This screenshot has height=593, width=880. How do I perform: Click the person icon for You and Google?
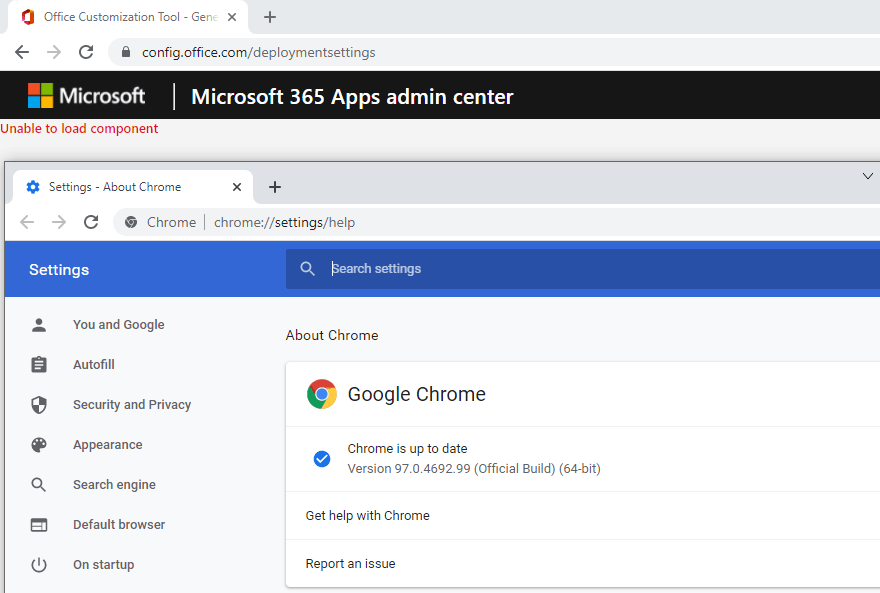[39, 325]
